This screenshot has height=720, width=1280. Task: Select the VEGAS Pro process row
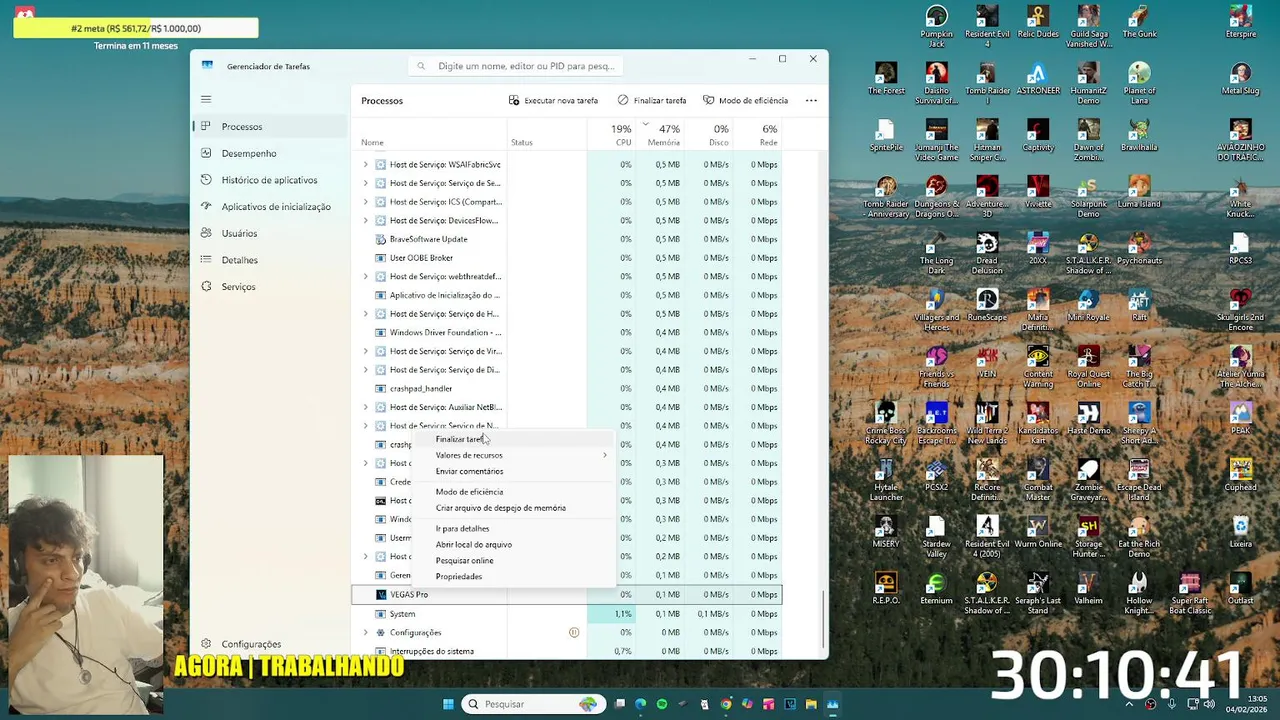click(x=566, y=594)
